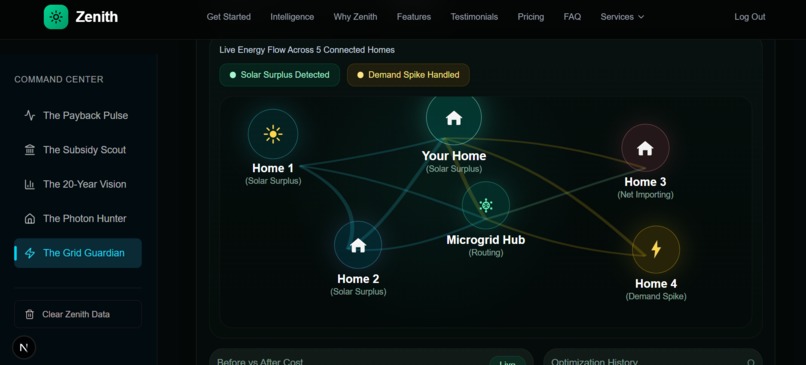Click the Home 2 label text
Image resolution: width=806 pixels, height=365 pixels.
(x=358, y=279)
